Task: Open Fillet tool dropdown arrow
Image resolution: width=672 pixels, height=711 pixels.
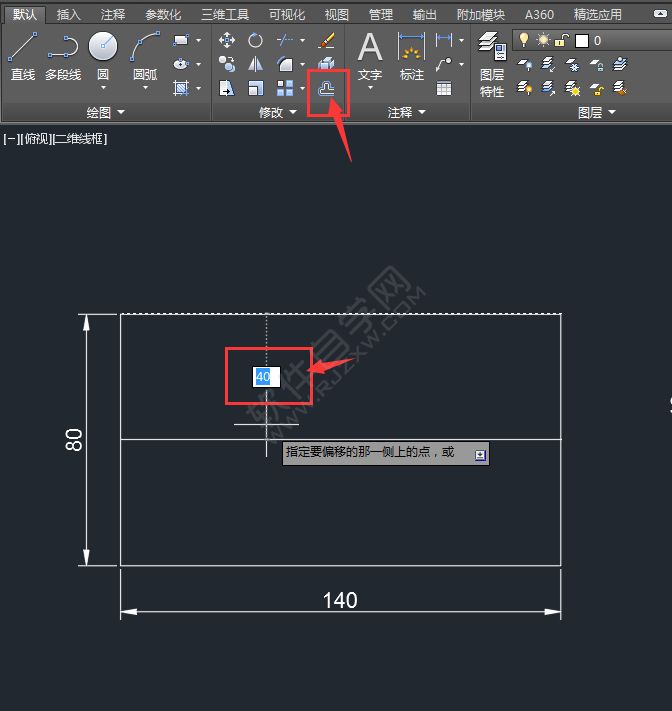Action: (x=302, y=64)
